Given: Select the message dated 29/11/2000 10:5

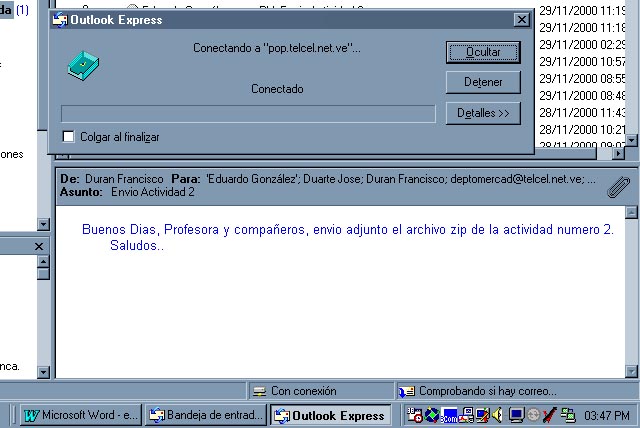Looking at the screenshot, I should [x=582, y=62].
